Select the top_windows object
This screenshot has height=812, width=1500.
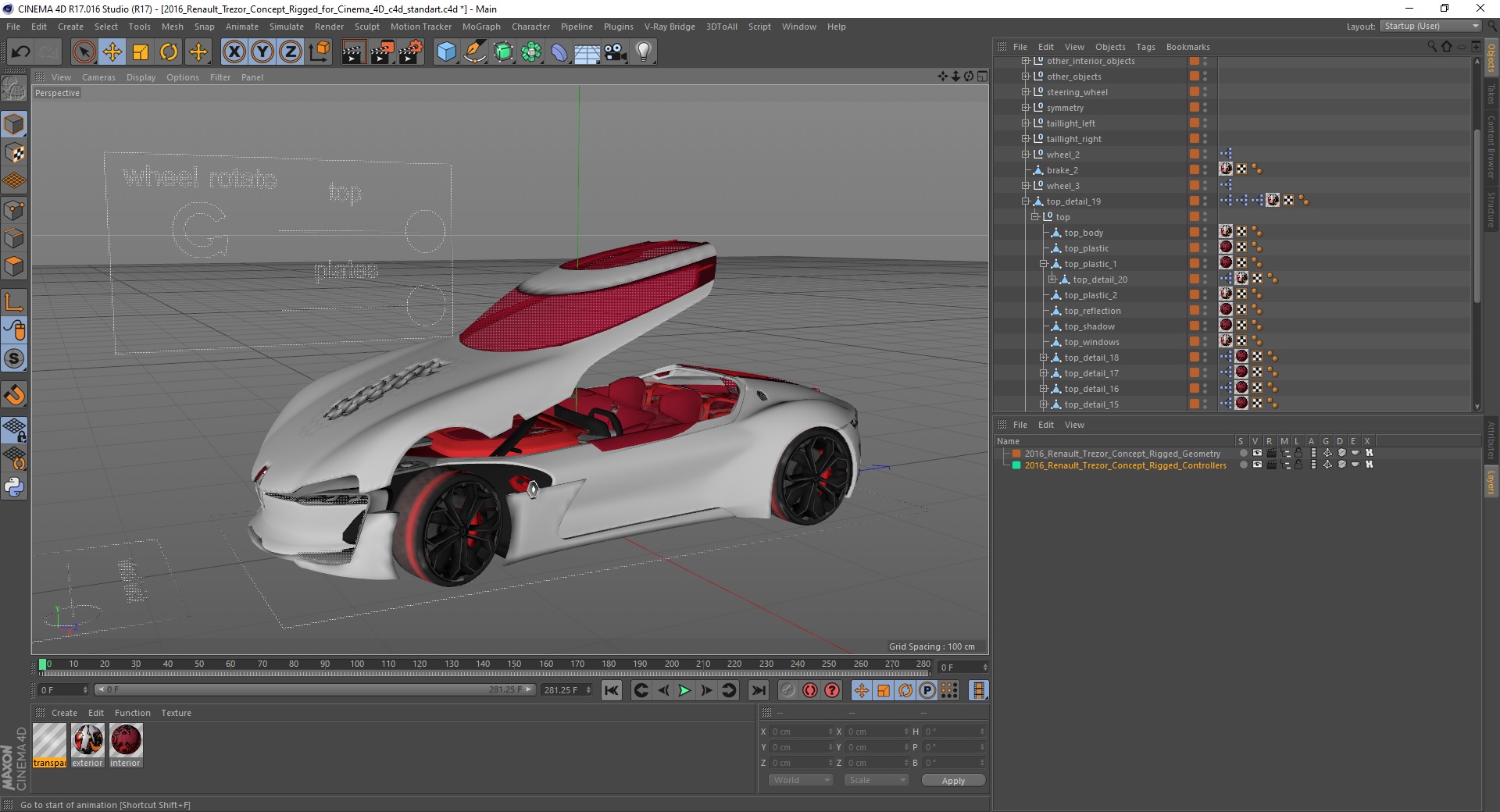pyautogui.click(x=1091, y=342)
